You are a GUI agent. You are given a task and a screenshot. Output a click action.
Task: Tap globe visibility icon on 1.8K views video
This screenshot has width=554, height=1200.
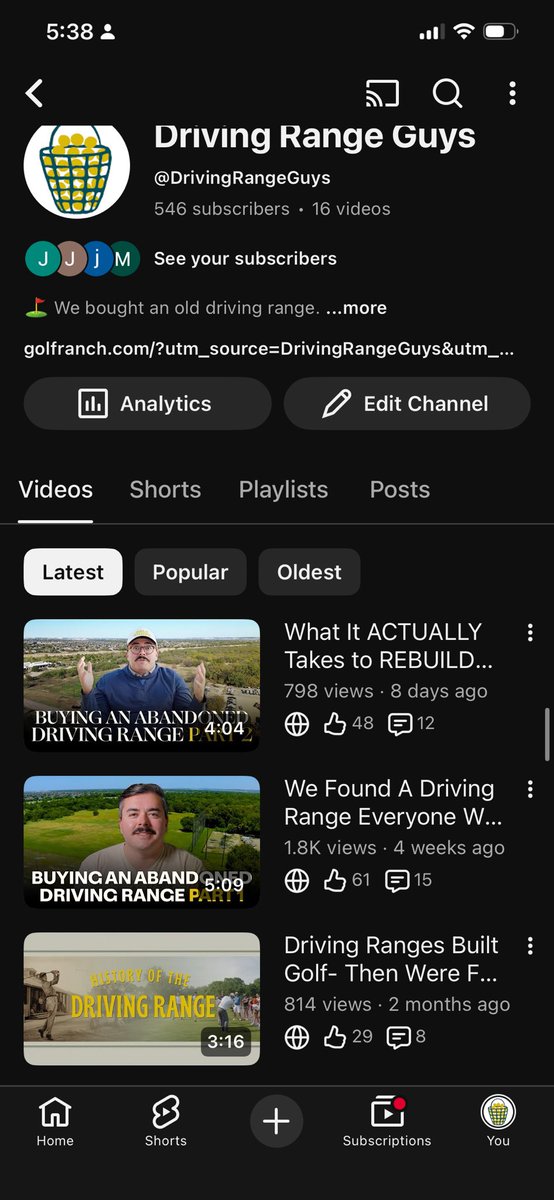click(297, 881)
